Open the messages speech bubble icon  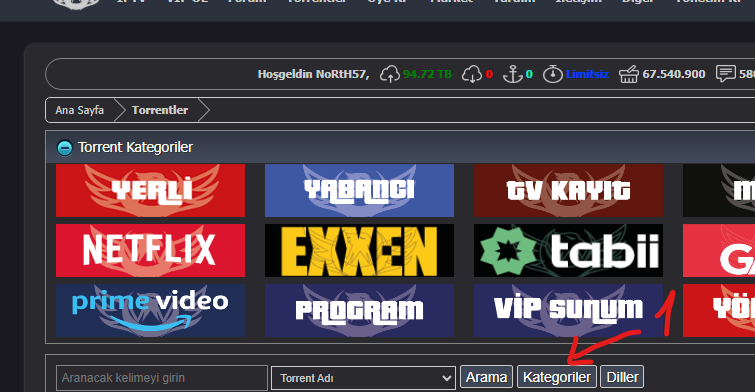tap(726, 74)
